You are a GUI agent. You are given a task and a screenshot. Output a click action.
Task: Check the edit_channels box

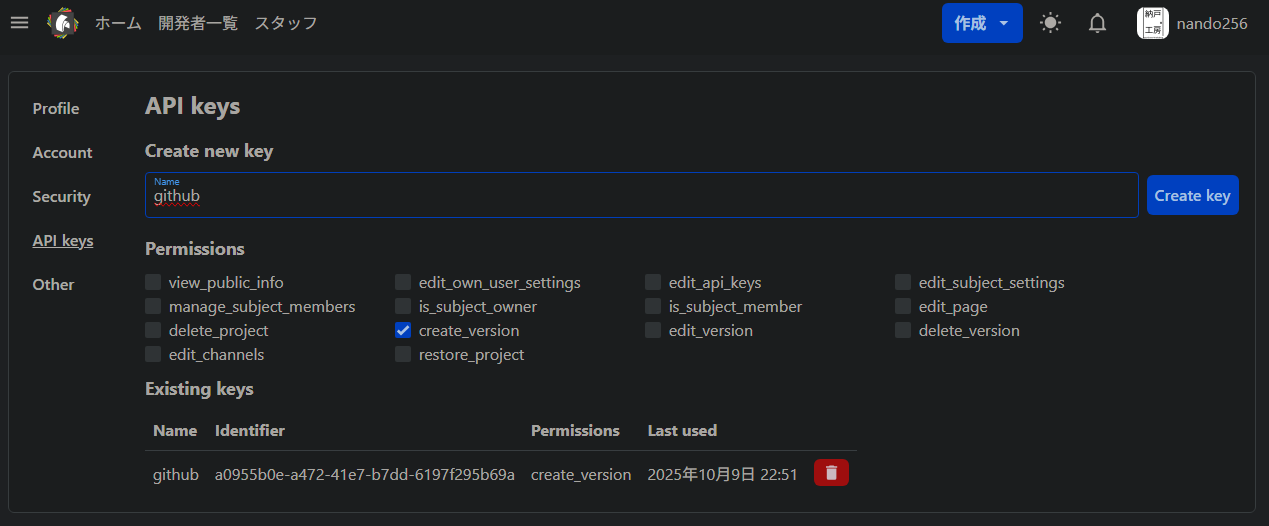153,354
